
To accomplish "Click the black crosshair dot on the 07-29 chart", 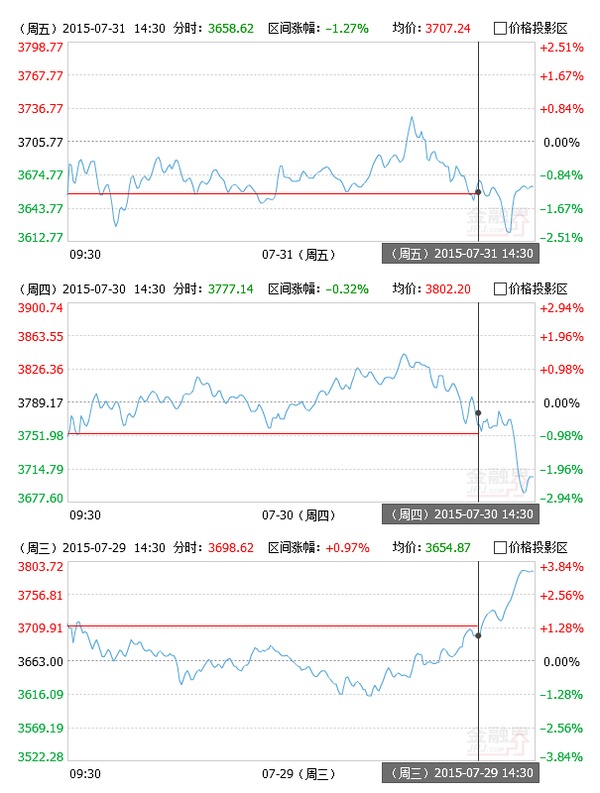I will (x=478, y=635).
